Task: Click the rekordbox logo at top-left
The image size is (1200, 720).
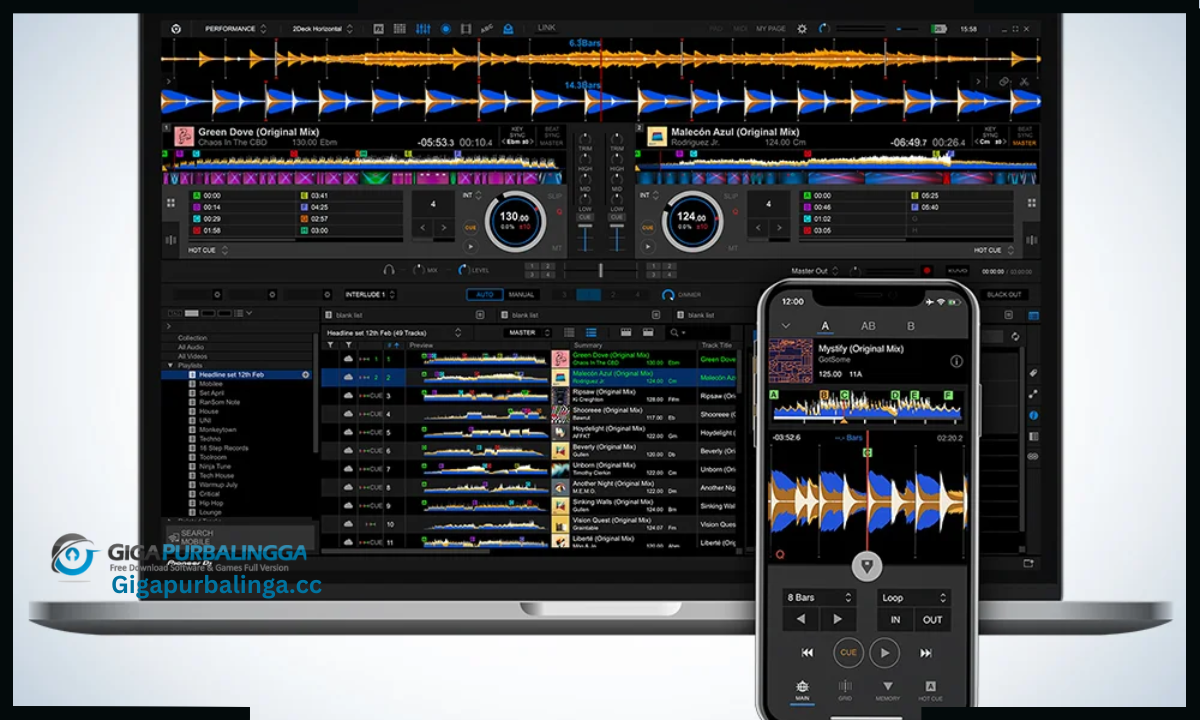Action: click(x=176, y=29)
